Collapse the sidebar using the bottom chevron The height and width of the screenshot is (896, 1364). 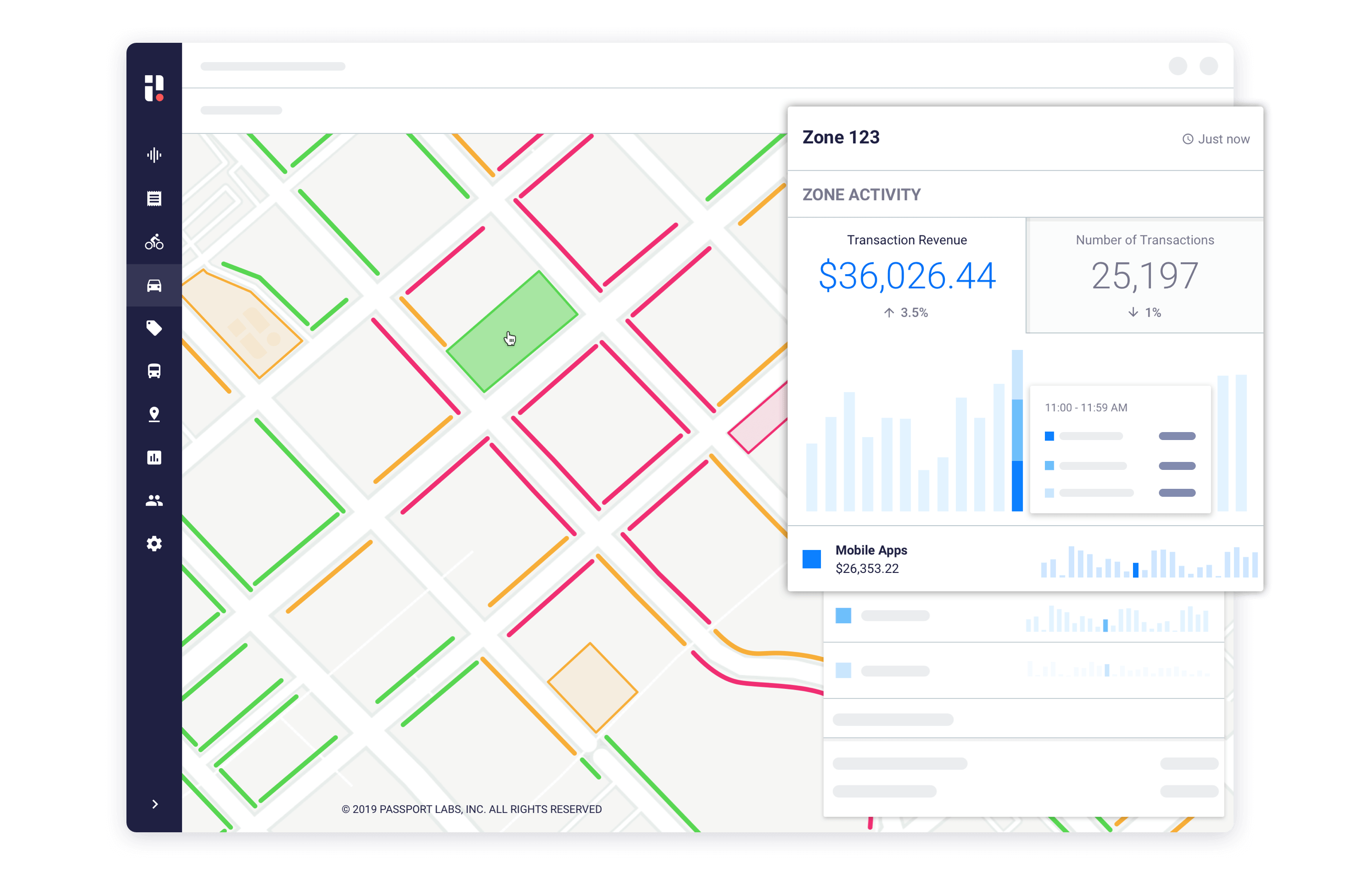(x=154, y=804)
